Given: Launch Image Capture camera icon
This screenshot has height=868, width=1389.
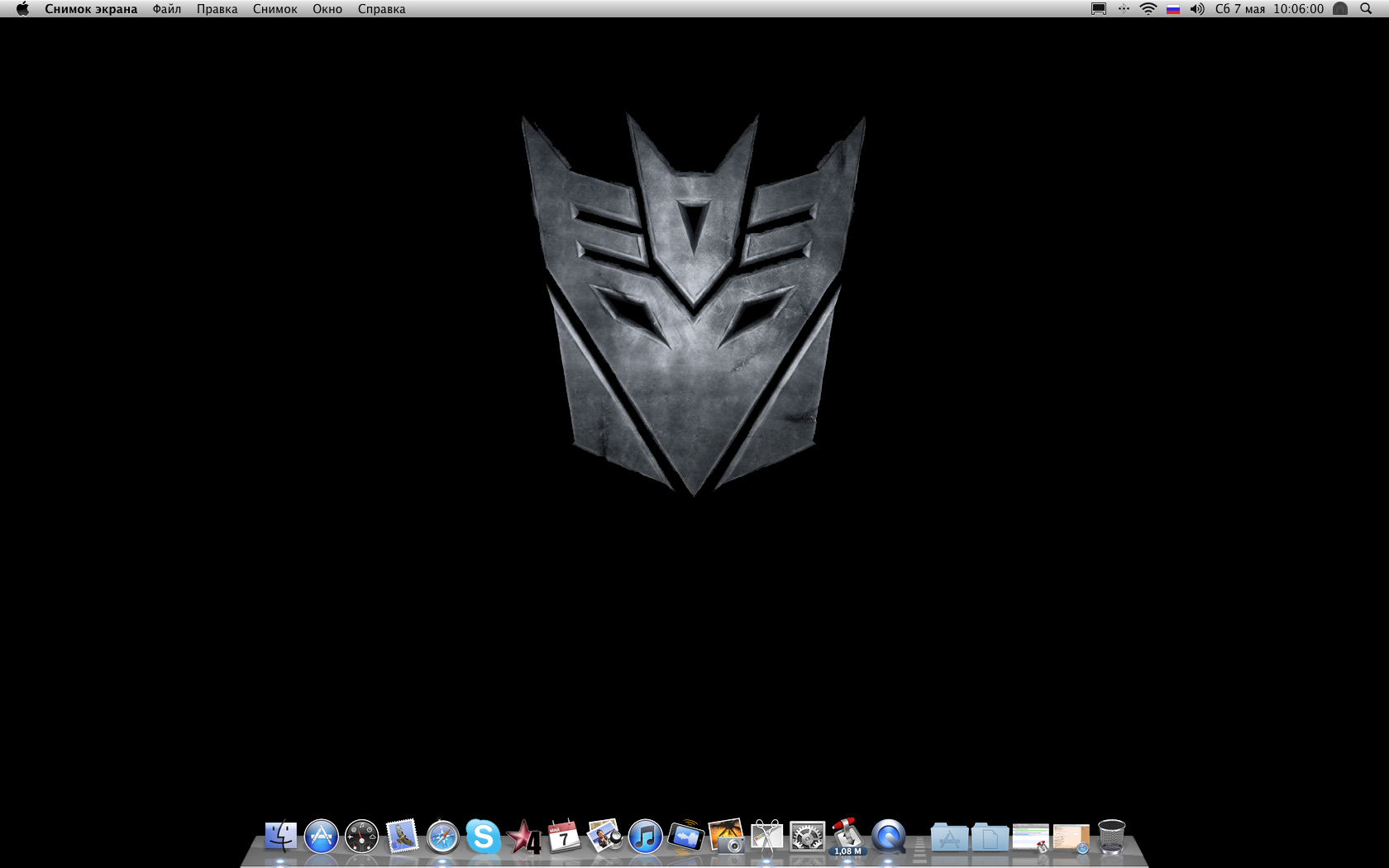Looking at the screenshot, I should coord(726,837).
